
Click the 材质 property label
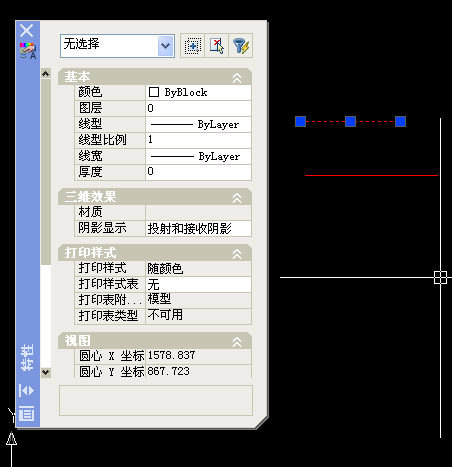(90, 212)
